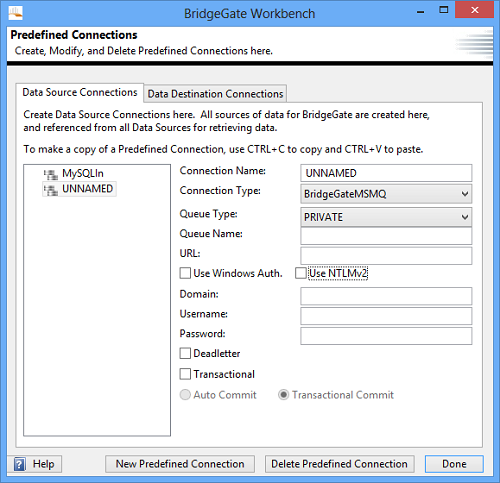
Task: Click New Predefined Connection button
Action: tap(180, 464)
